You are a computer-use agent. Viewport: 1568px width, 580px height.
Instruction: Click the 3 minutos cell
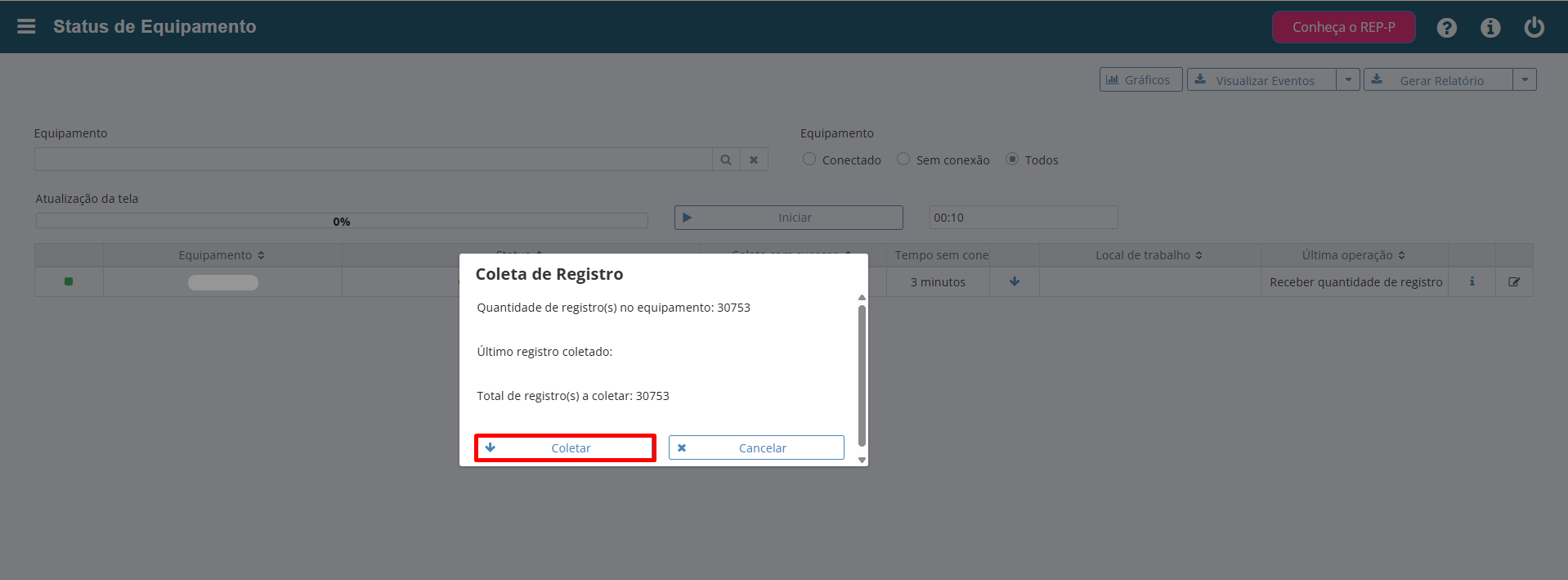(x=938, y=282)
